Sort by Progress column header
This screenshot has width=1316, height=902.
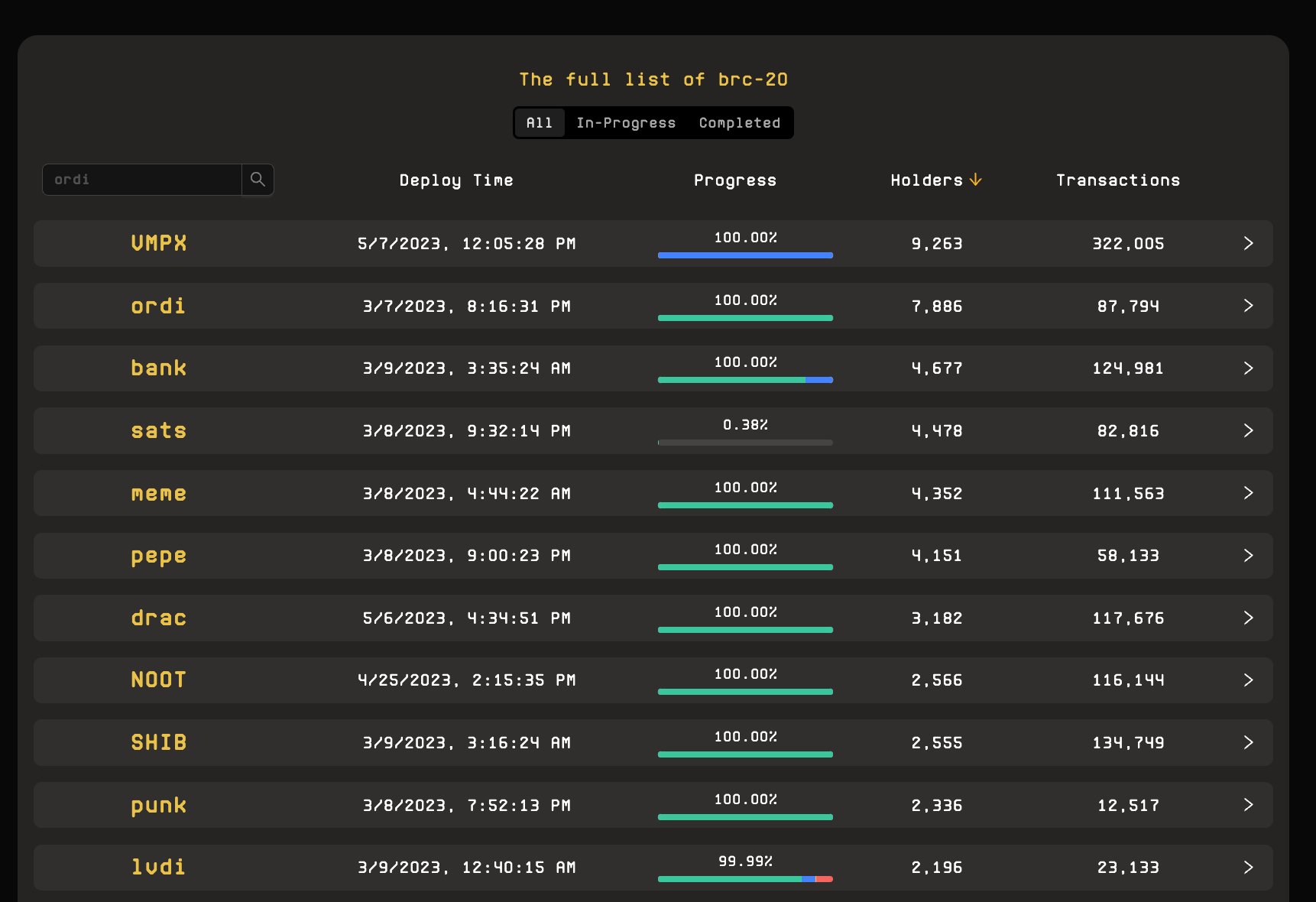(735, 180)
